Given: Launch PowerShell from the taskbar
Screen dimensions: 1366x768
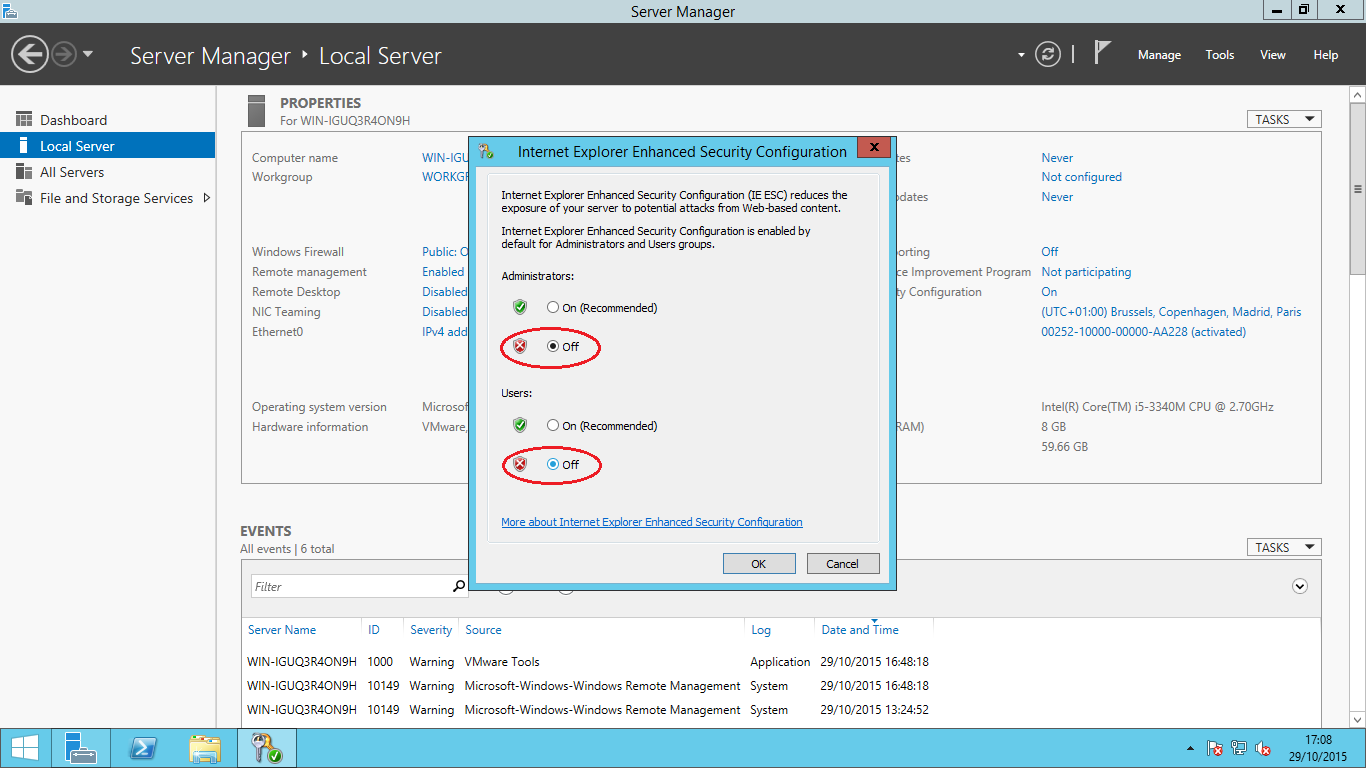Looking at the screenshot, I should [143, 748].
